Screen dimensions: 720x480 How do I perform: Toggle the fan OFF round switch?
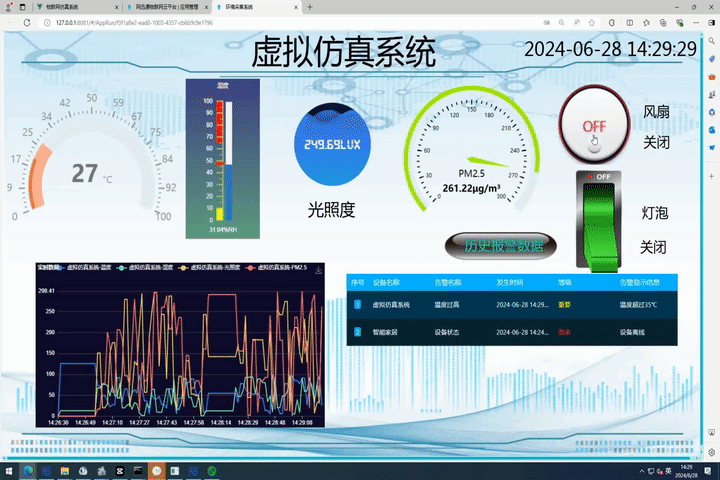[x=594, y=126]
